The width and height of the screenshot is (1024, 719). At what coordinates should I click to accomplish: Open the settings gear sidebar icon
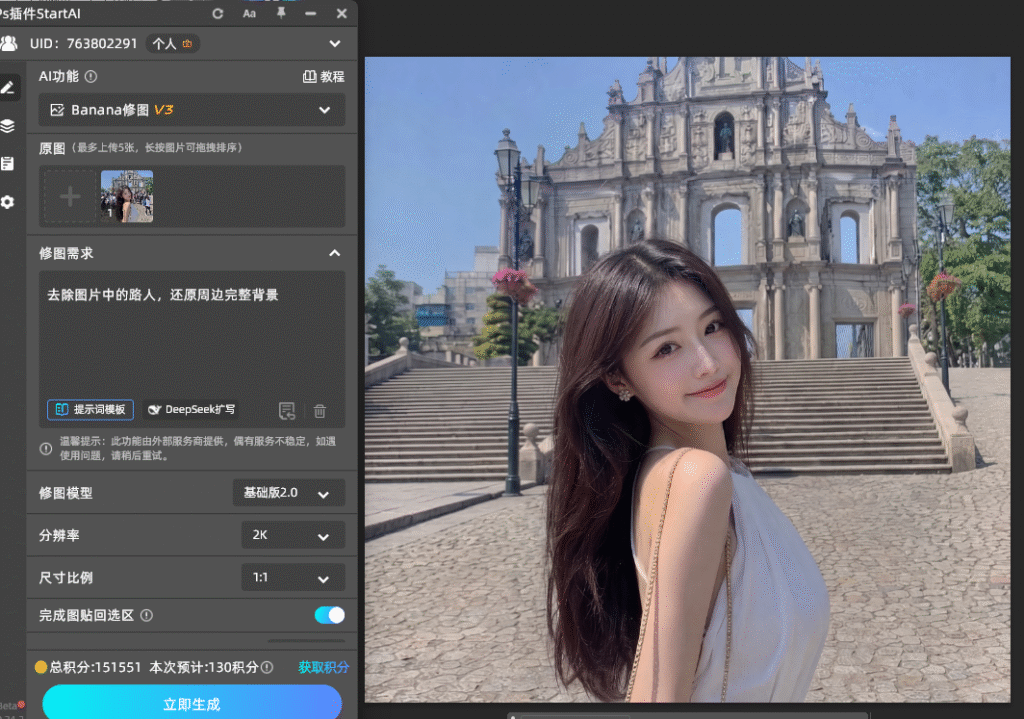pos(8,202)
